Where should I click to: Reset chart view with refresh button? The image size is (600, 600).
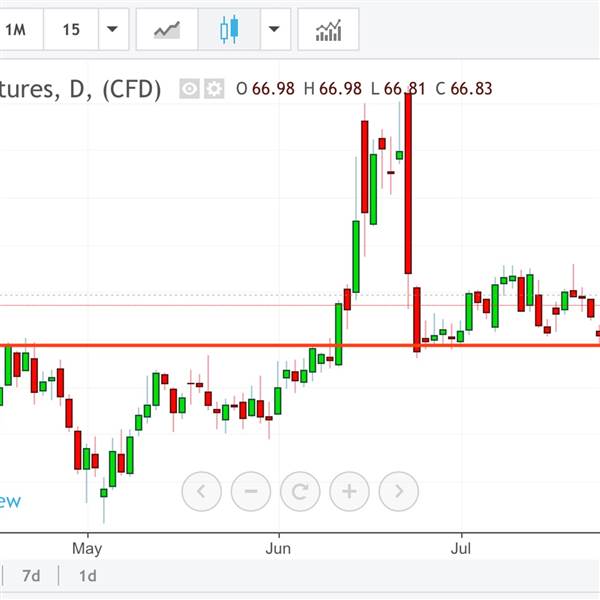click(300, 491)
